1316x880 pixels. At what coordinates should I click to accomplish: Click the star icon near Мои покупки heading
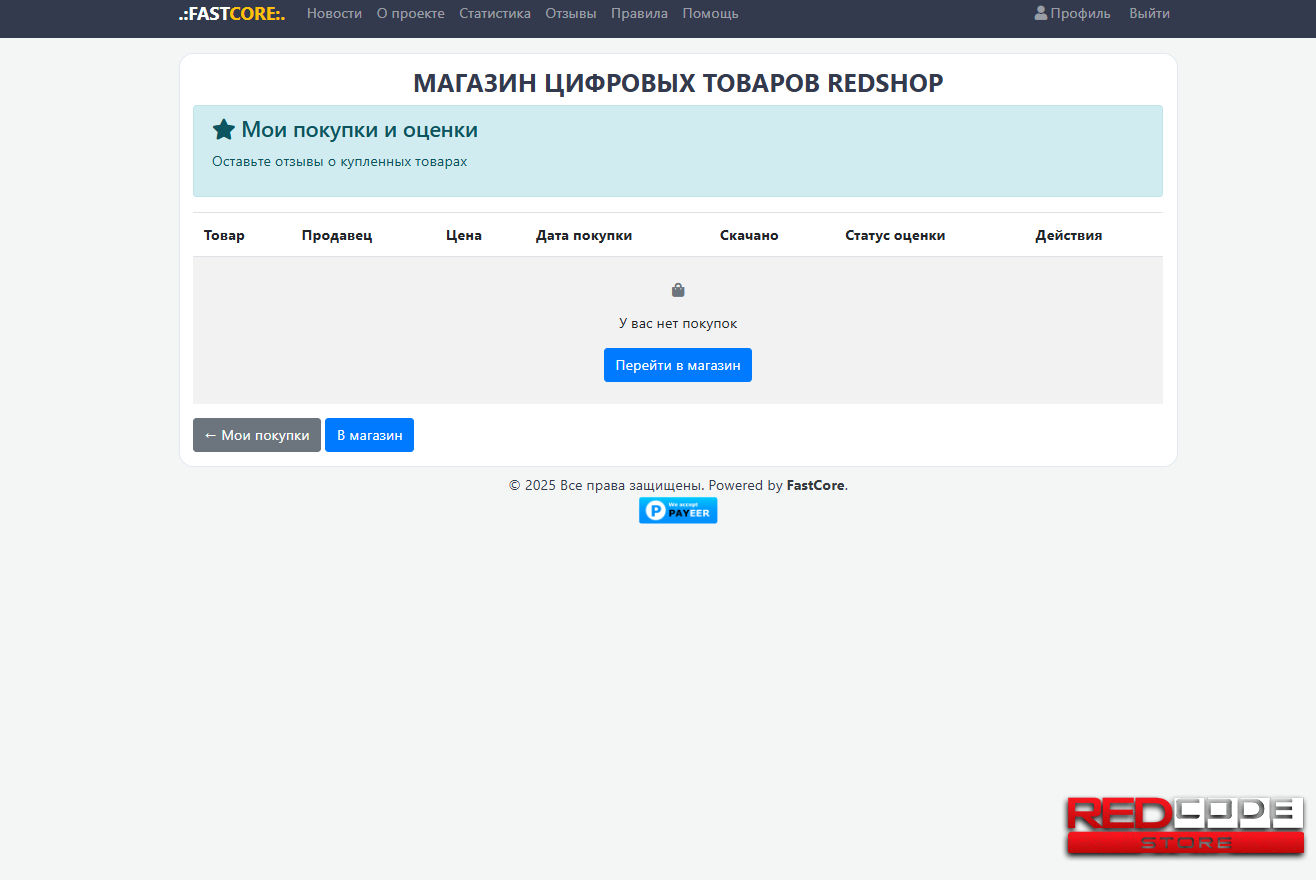pos(224,130)
